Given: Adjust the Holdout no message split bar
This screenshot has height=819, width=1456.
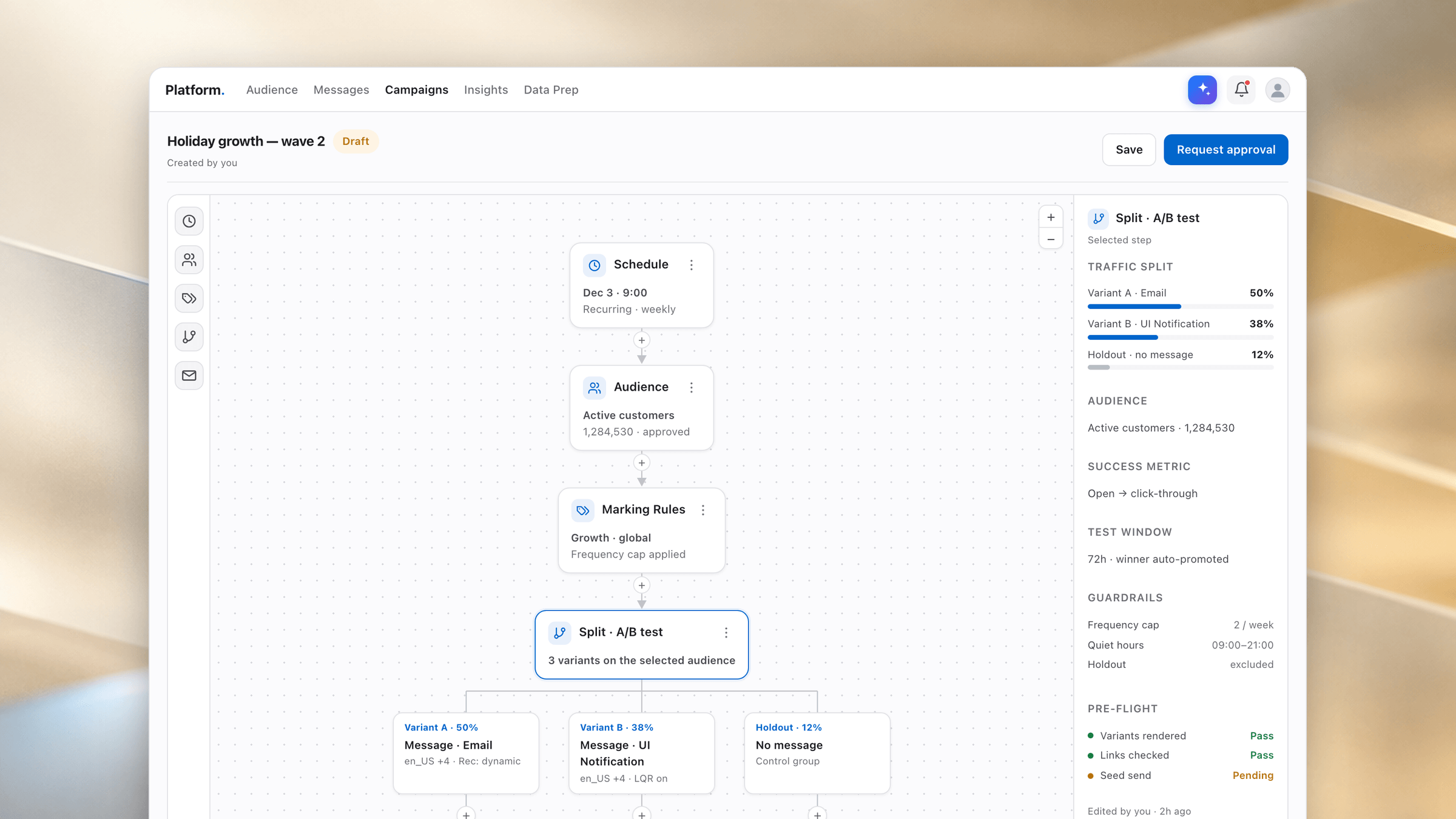Looking at the screenshot, I should pos(1181,368).
